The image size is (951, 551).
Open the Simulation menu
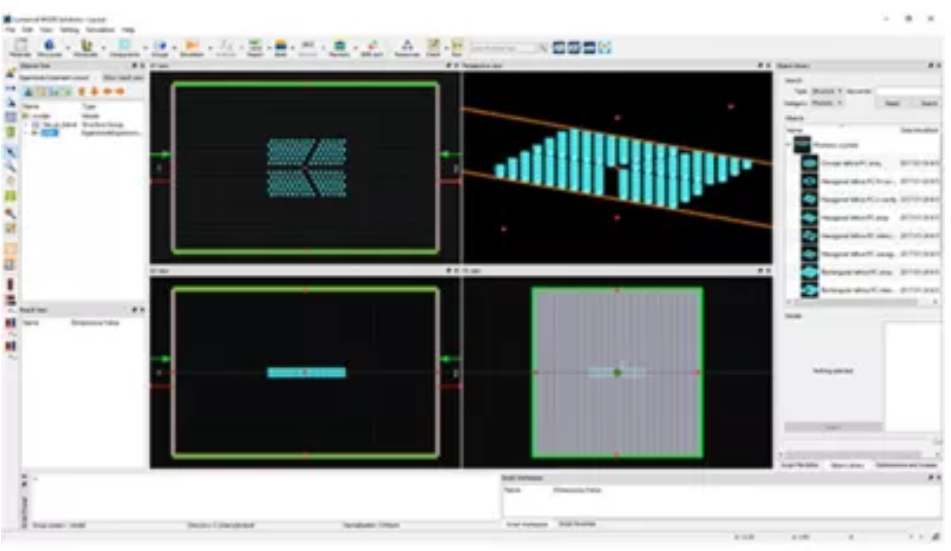[x=100, y=29]
